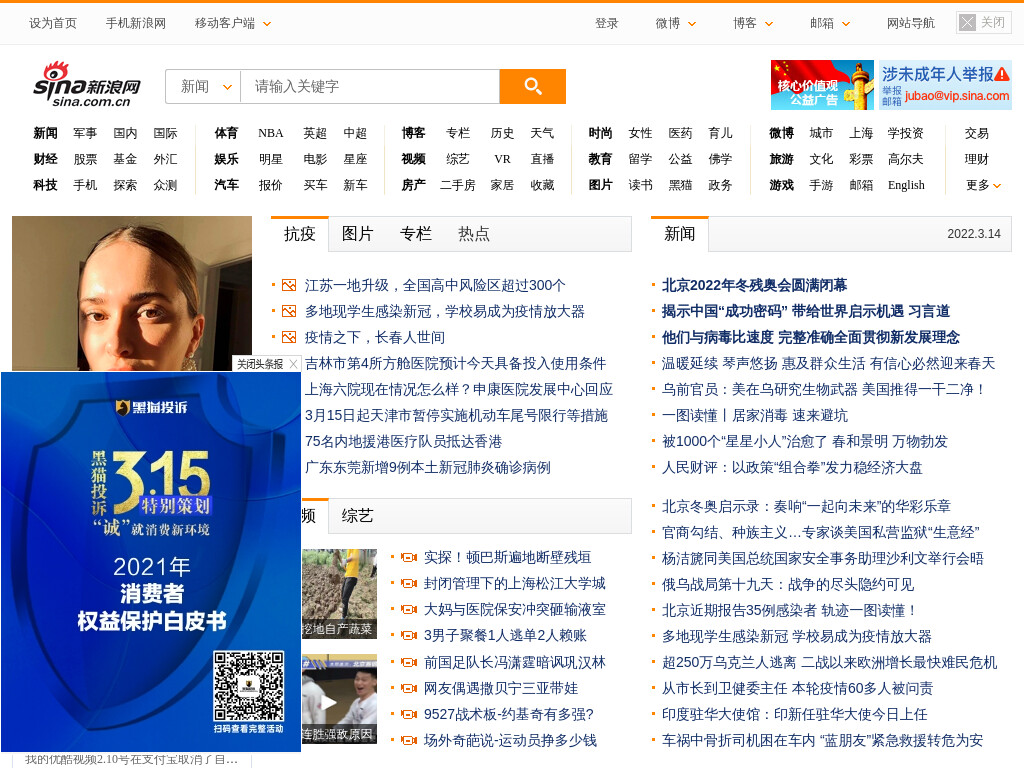
Task: Expand the 微博 dropdown in top bar
Action: point(692,24)
